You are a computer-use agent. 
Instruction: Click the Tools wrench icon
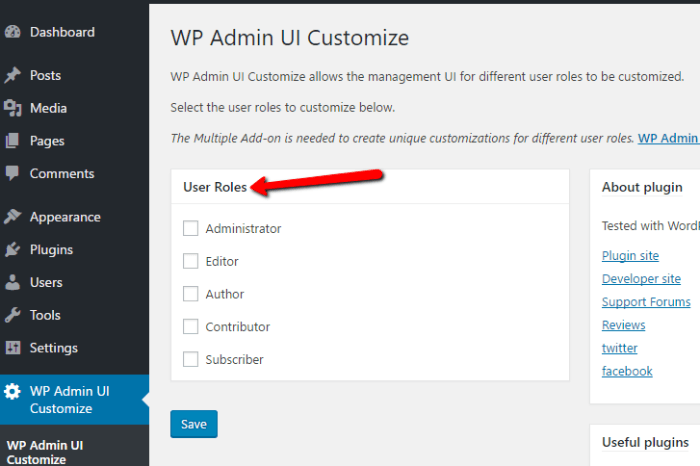pos(12,315)
